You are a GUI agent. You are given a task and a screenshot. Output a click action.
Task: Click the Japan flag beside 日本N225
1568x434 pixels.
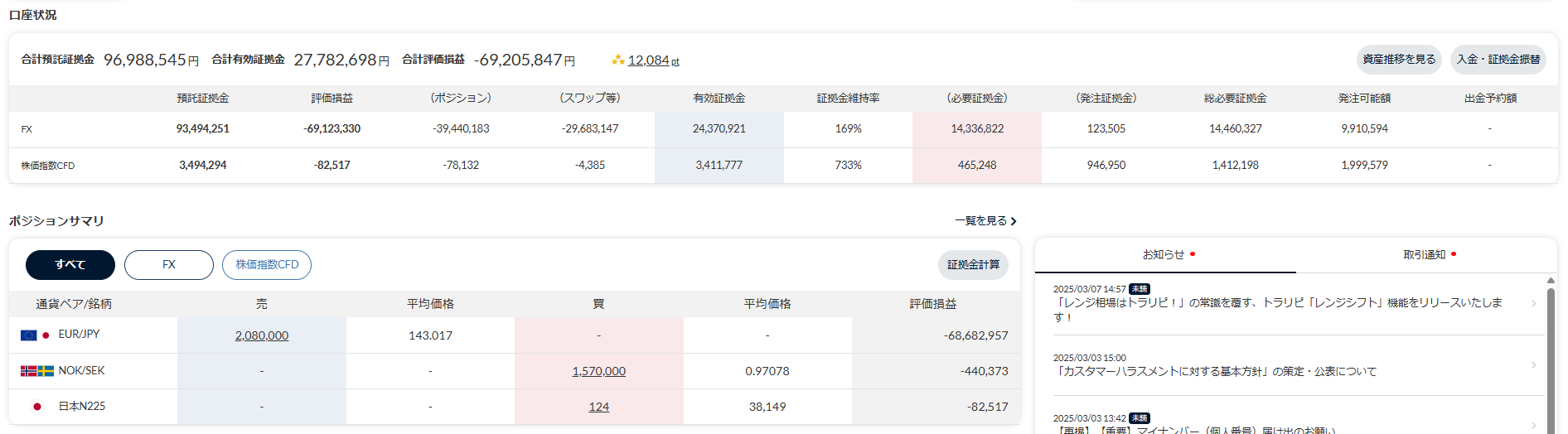coord(36,407)
